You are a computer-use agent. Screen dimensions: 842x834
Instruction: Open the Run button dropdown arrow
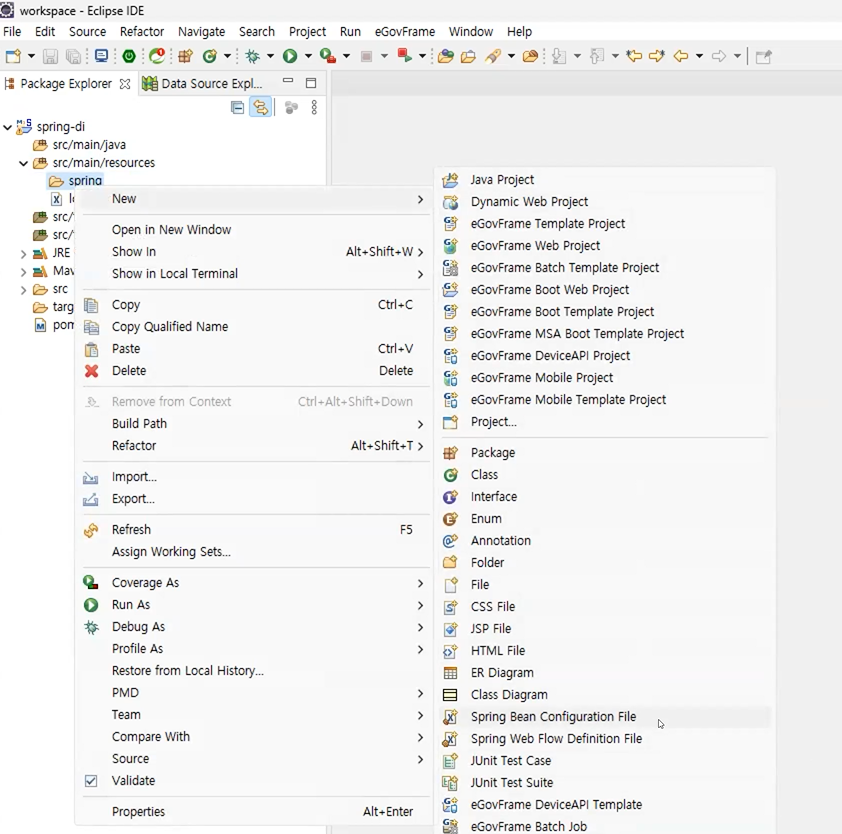308,56
